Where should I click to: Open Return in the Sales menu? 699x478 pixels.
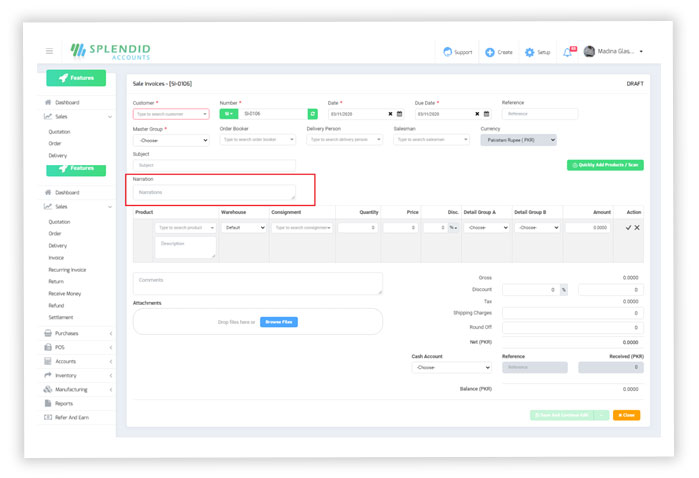pos(56,281)
